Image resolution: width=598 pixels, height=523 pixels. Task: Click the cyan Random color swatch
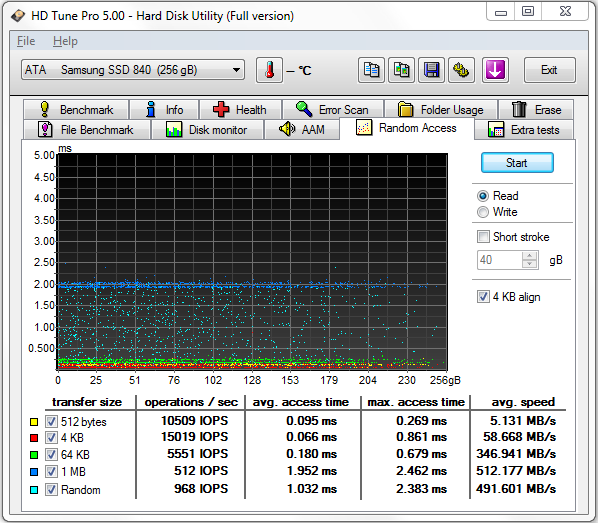point(34,490)
